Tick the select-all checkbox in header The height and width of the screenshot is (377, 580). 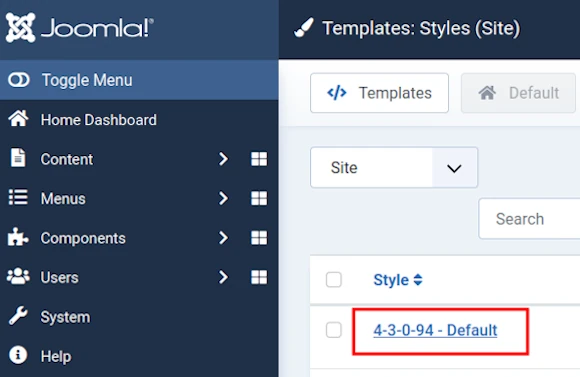[x=334, y=280]
